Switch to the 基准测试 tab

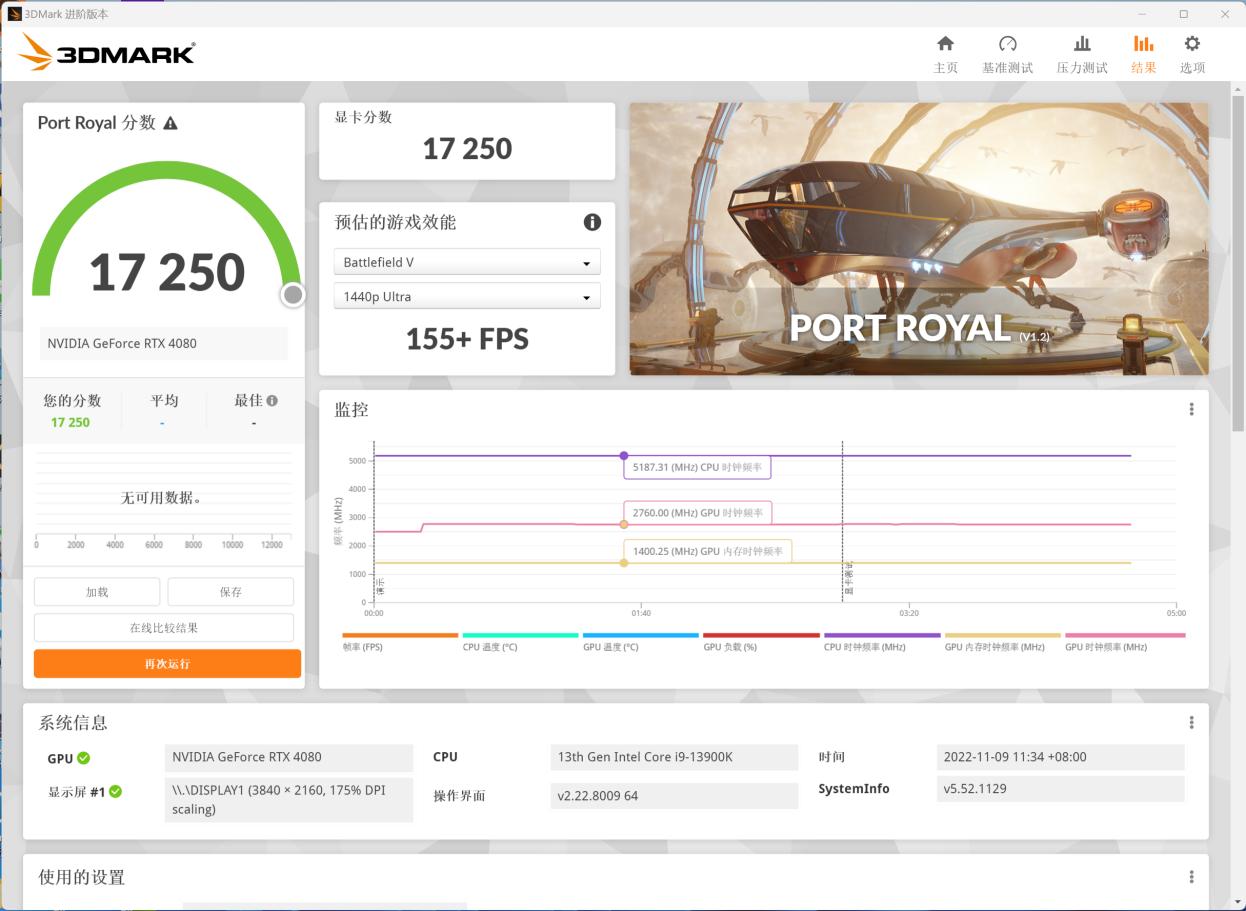point(1007,55)
